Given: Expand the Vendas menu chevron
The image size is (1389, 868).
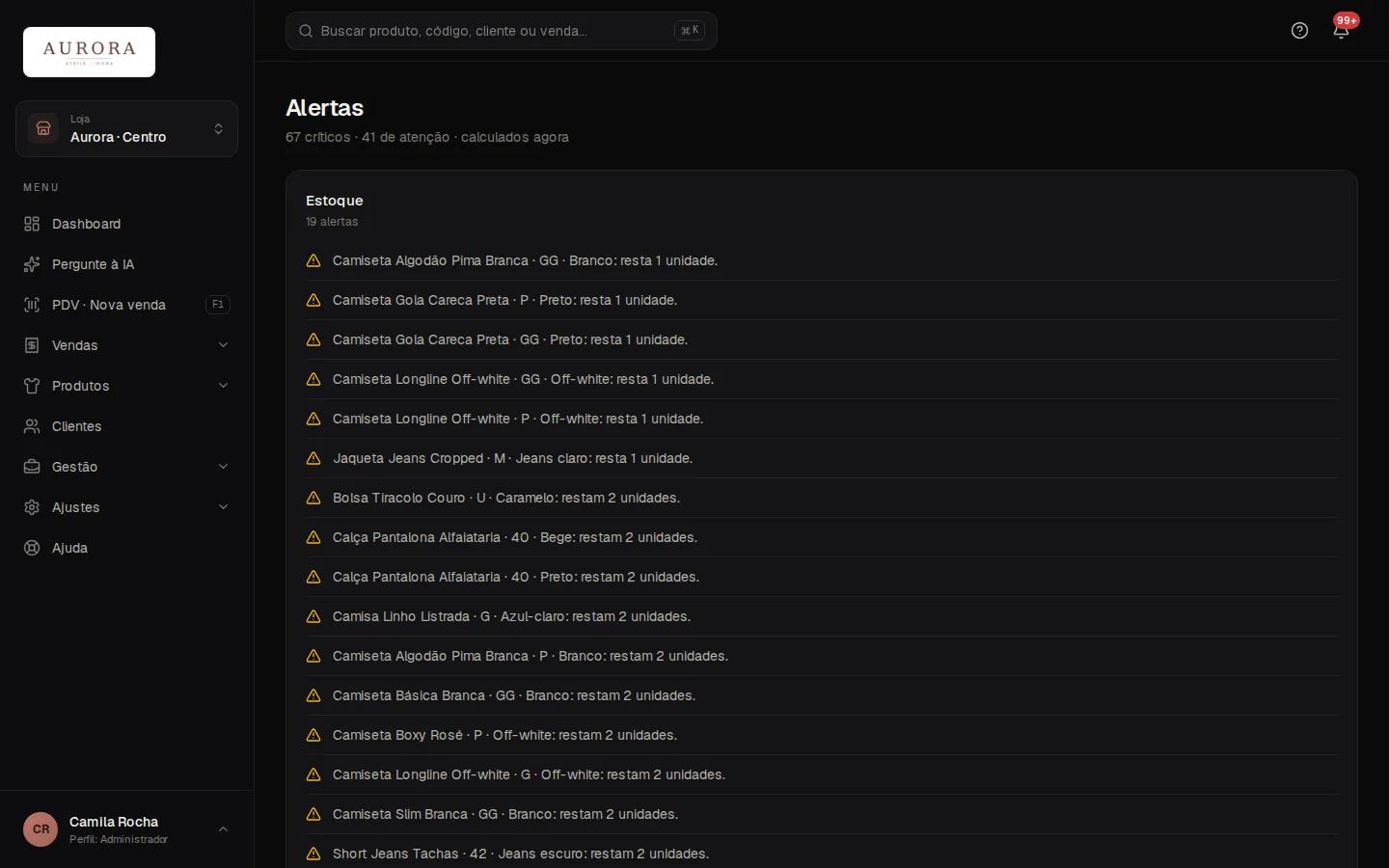Looking at the screenshot, I should [x=223, y=345].
